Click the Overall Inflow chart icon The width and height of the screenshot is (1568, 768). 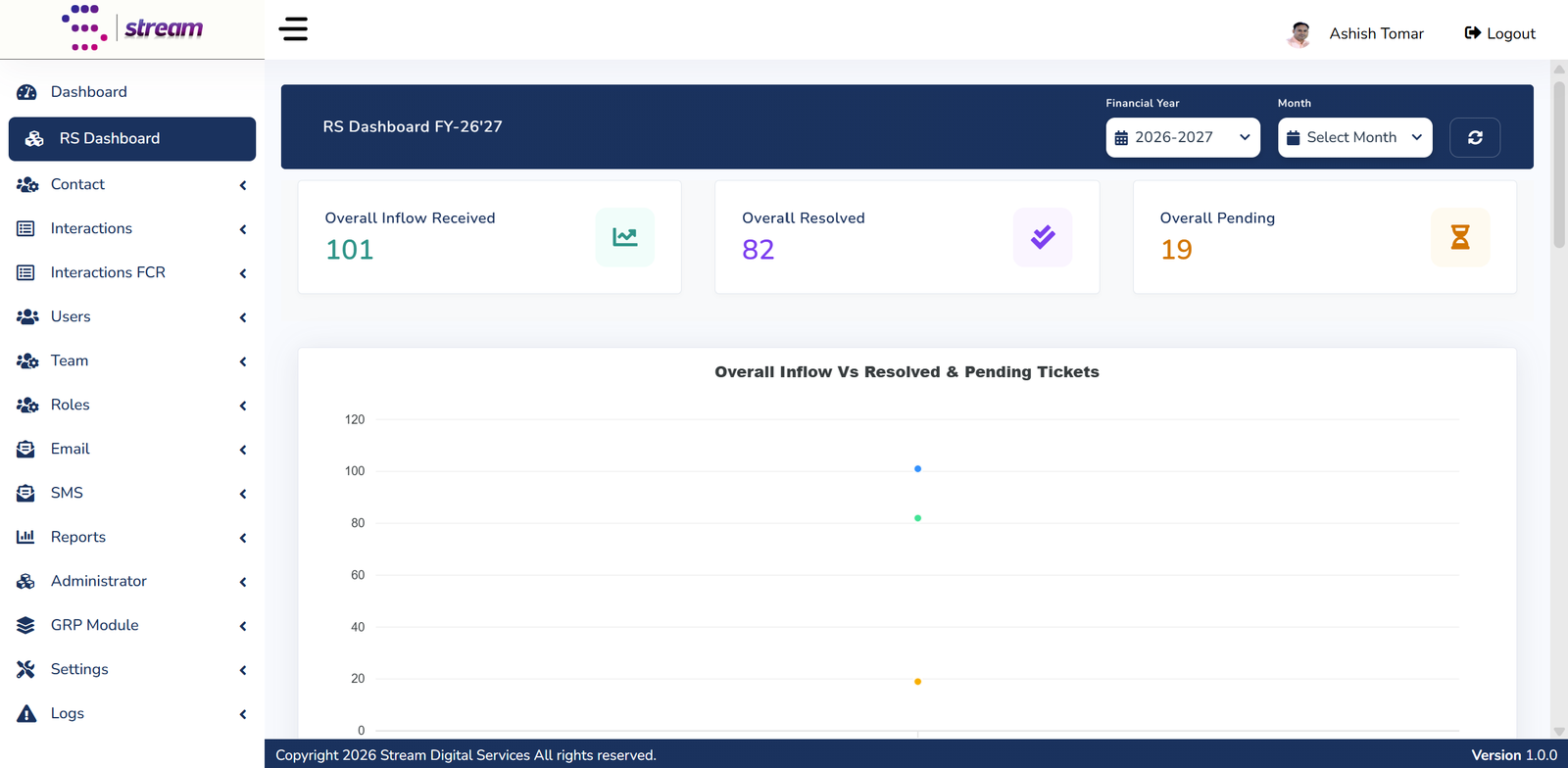click(625, 237)
